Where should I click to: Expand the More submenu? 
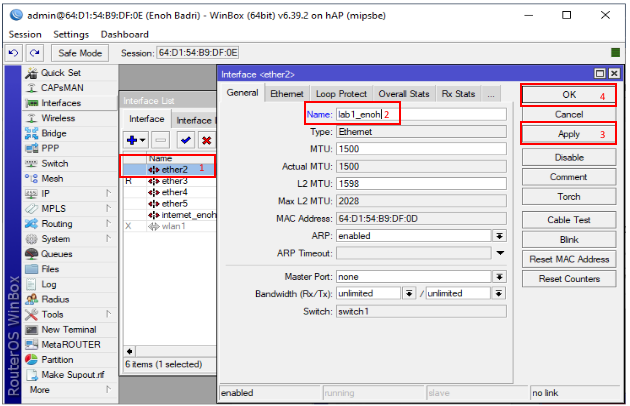point(108,390)
